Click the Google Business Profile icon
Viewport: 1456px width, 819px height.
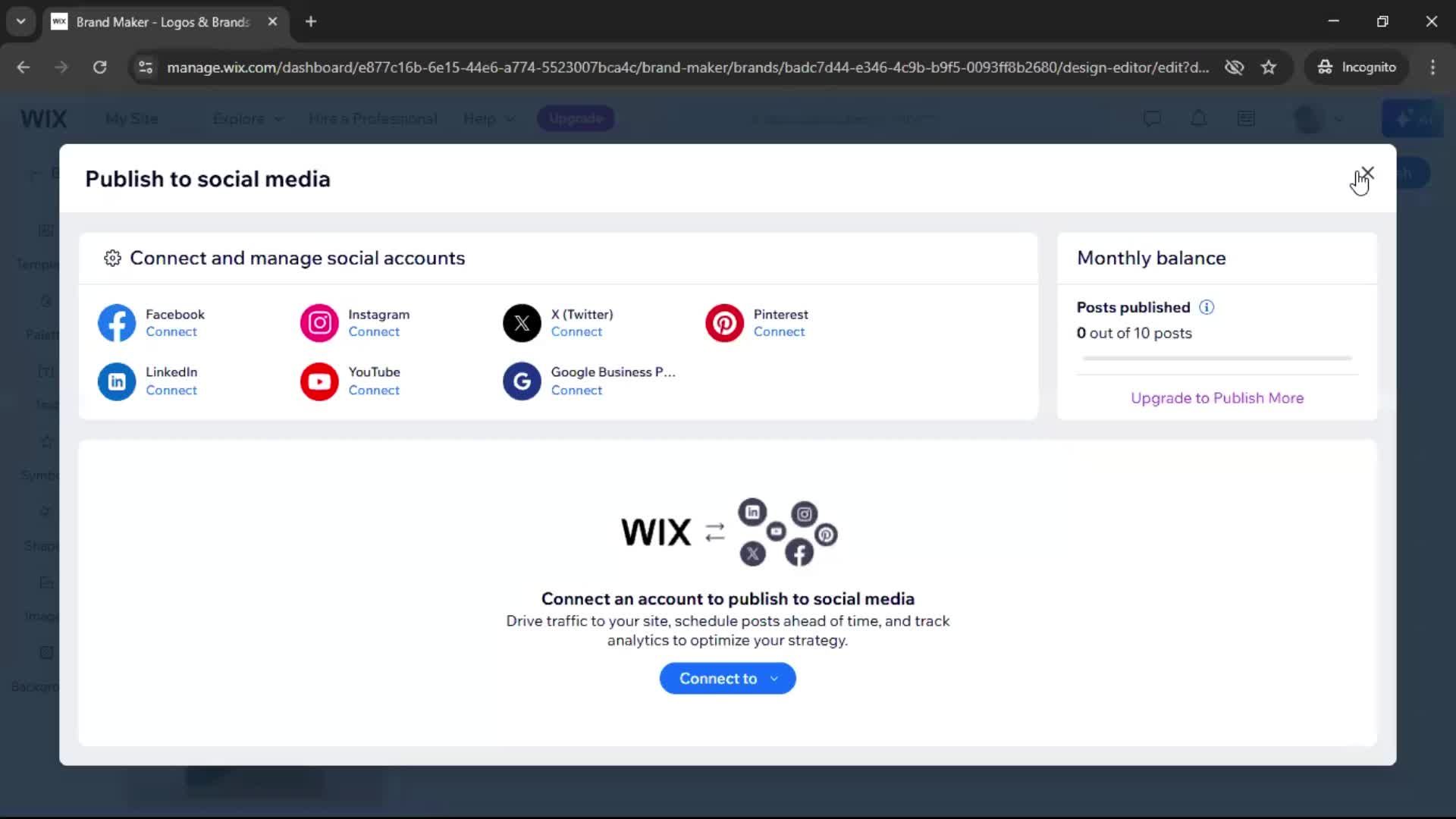tap(522, 381)
